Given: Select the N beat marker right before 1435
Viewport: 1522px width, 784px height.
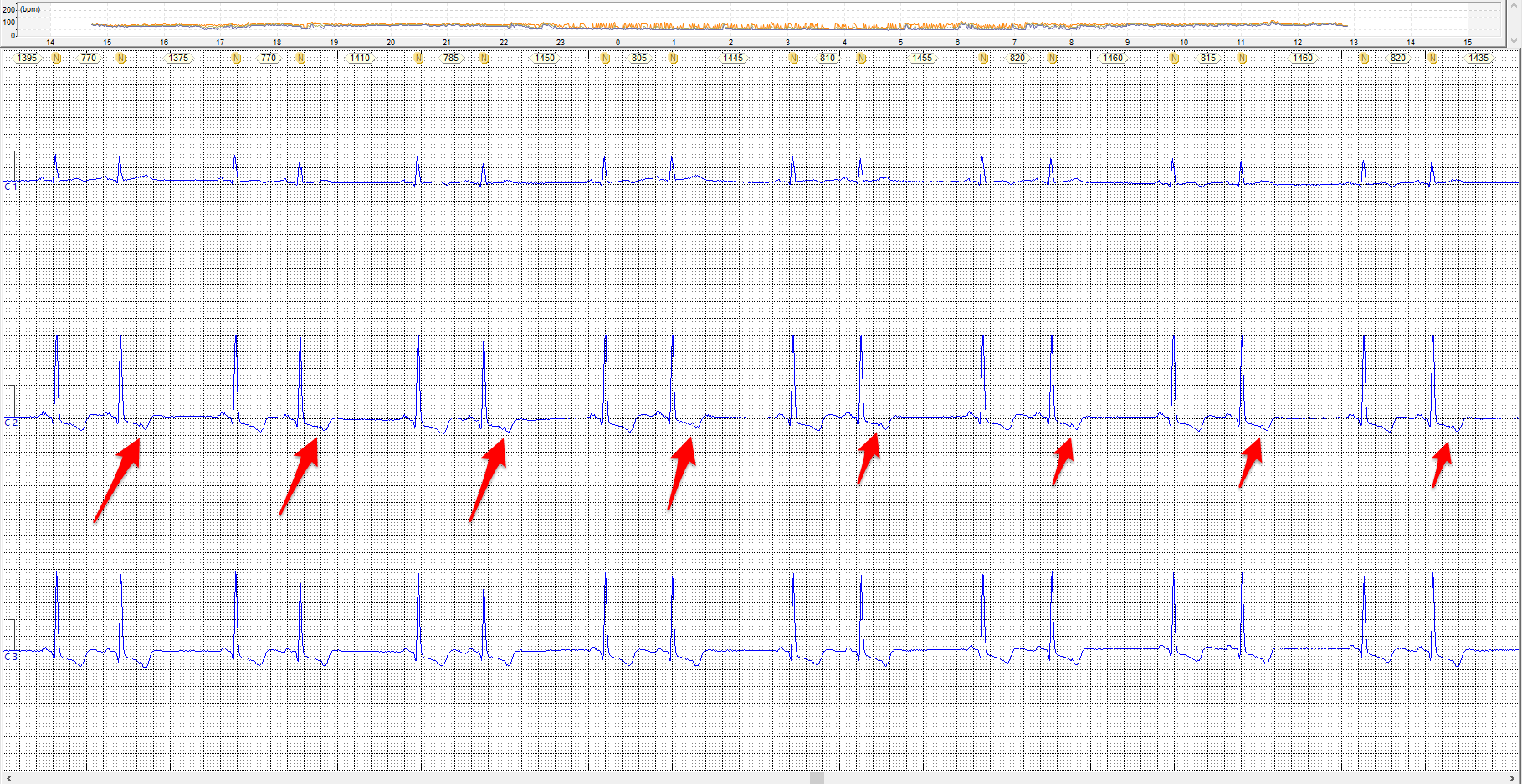Looking at the screenshot, I should (x=1433, y=58).
